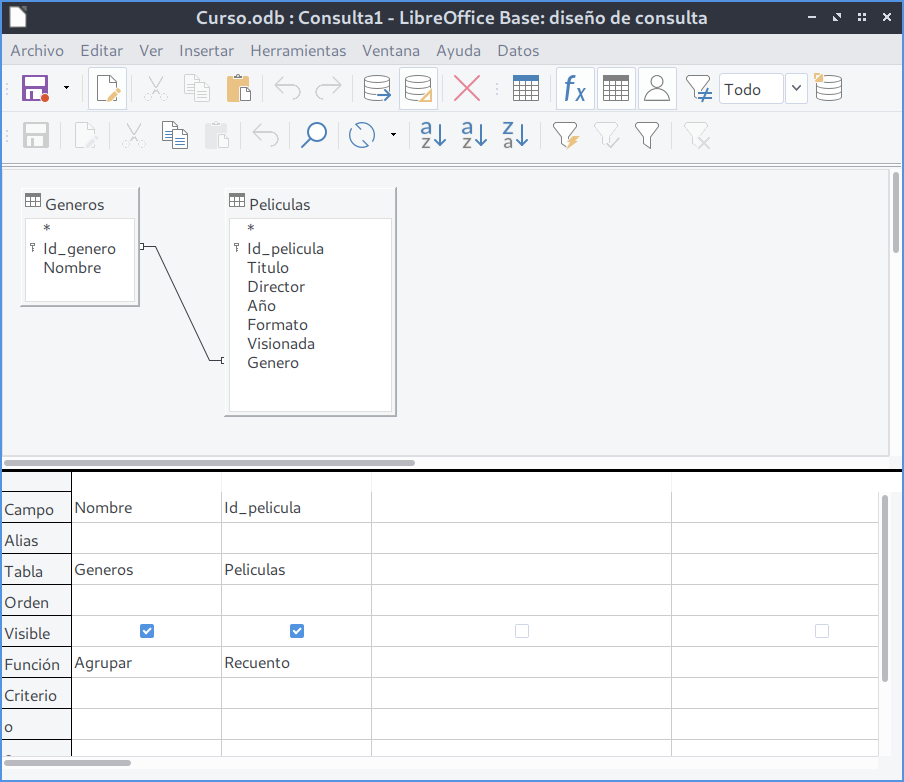Find a record with the magnifier
Viewport: 904px width, 782px height.
click(x=314, y=136)
